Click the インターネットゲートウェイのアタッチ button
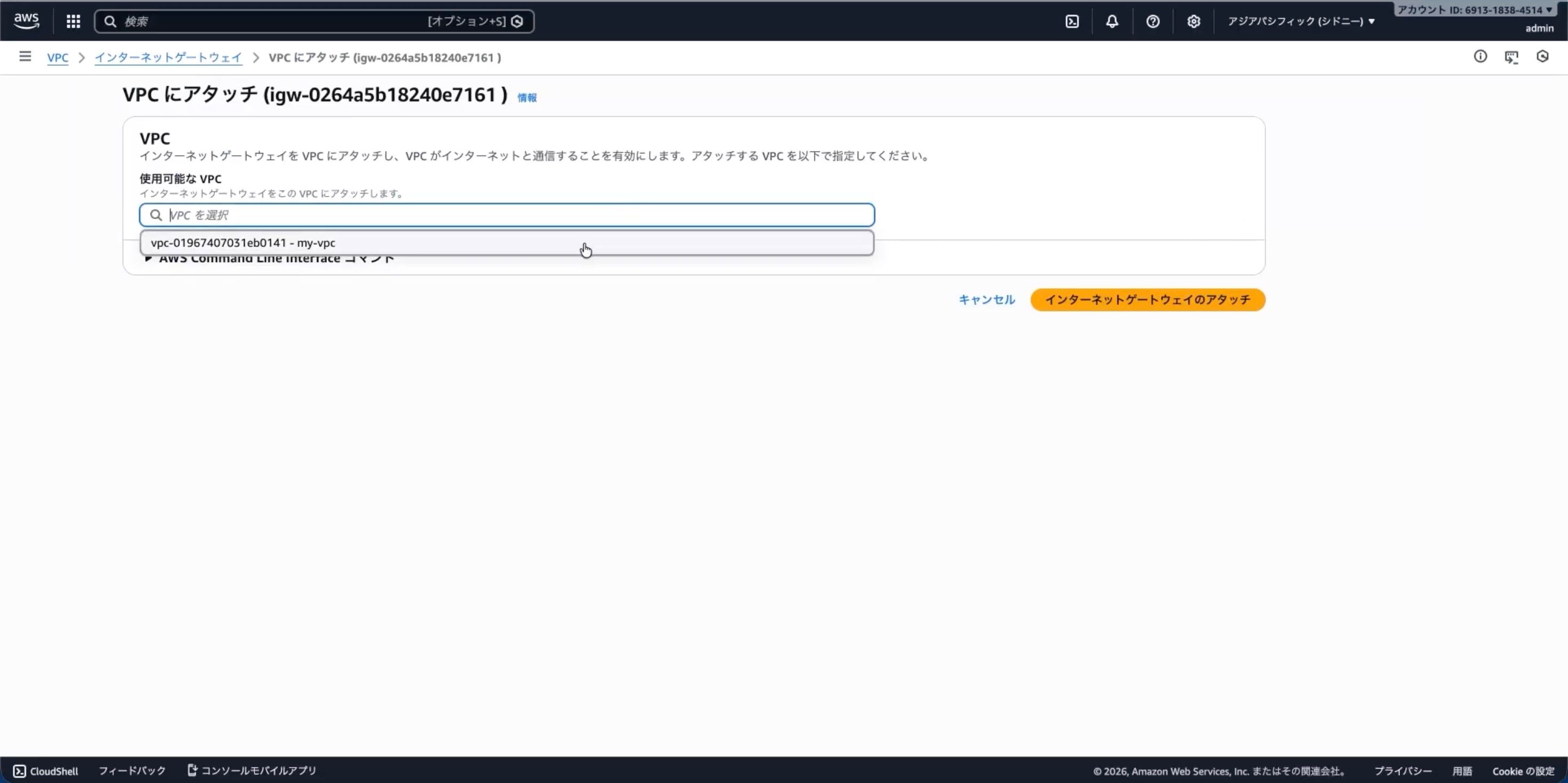Image resolution: width=1568 pixels, height=783 pixels. 1147,300
